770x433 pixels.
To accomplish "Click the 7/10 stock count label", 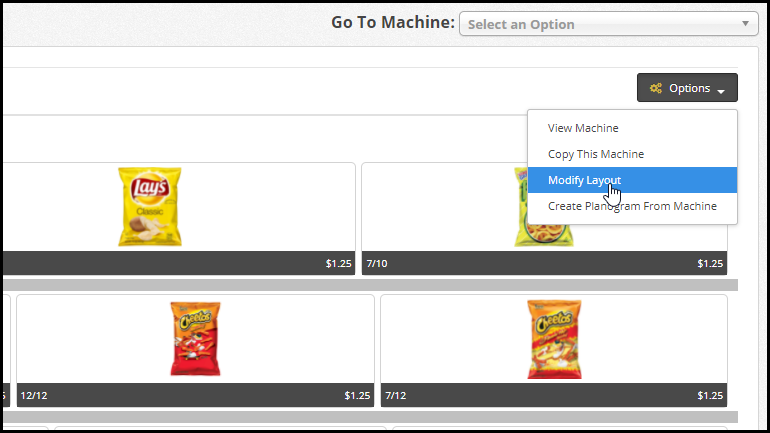I will [x=377, y=264].
